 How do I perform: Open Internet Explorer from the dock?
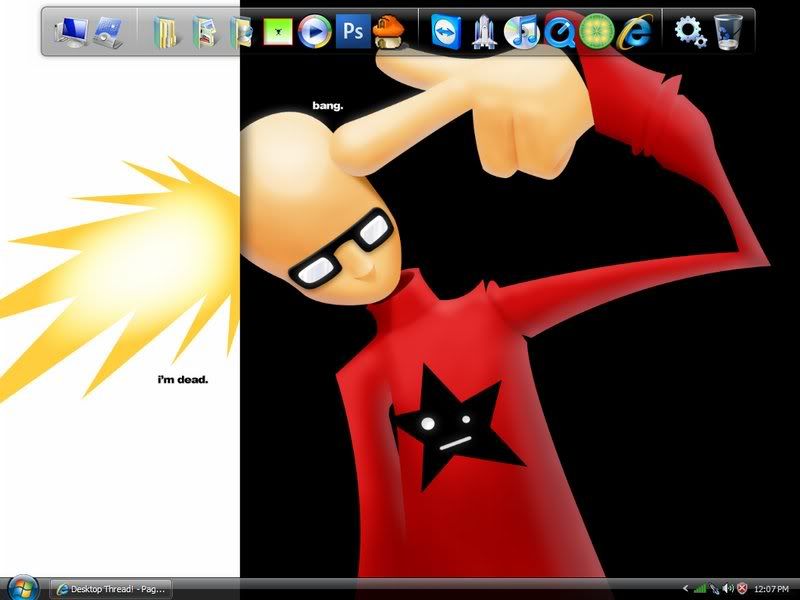pyautogui.click(x=634, y=32)
